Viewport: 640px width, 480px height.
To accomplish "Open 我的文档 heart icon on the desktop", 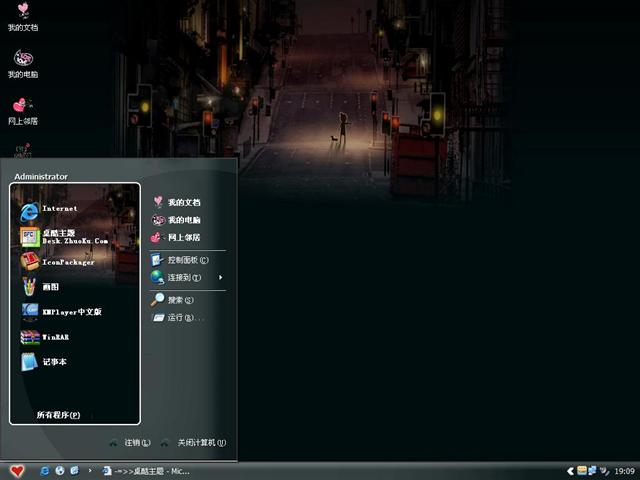I will click(x=23, y=11).
